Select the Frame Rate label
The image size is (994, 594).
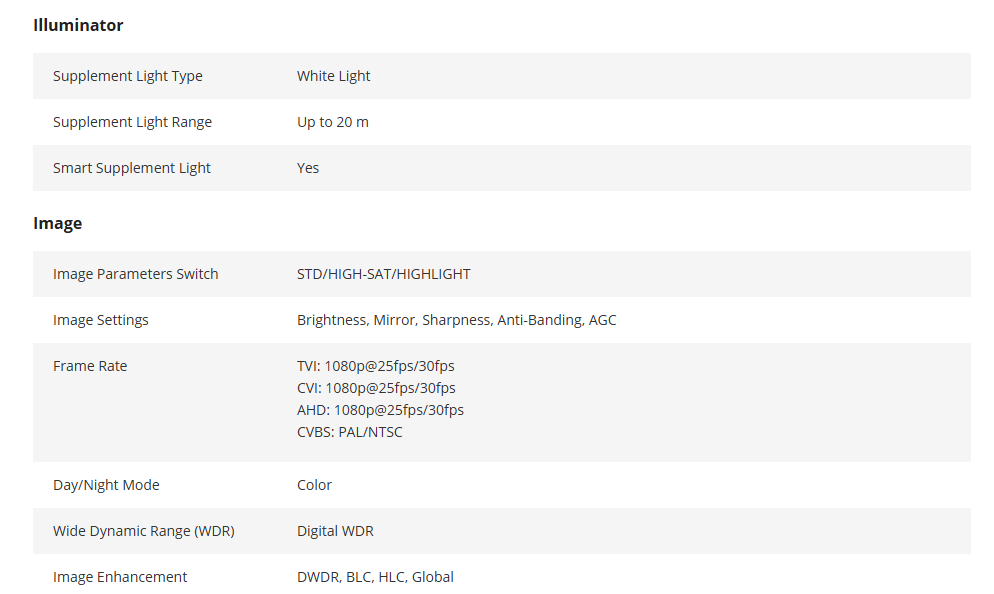click(90, 366)
